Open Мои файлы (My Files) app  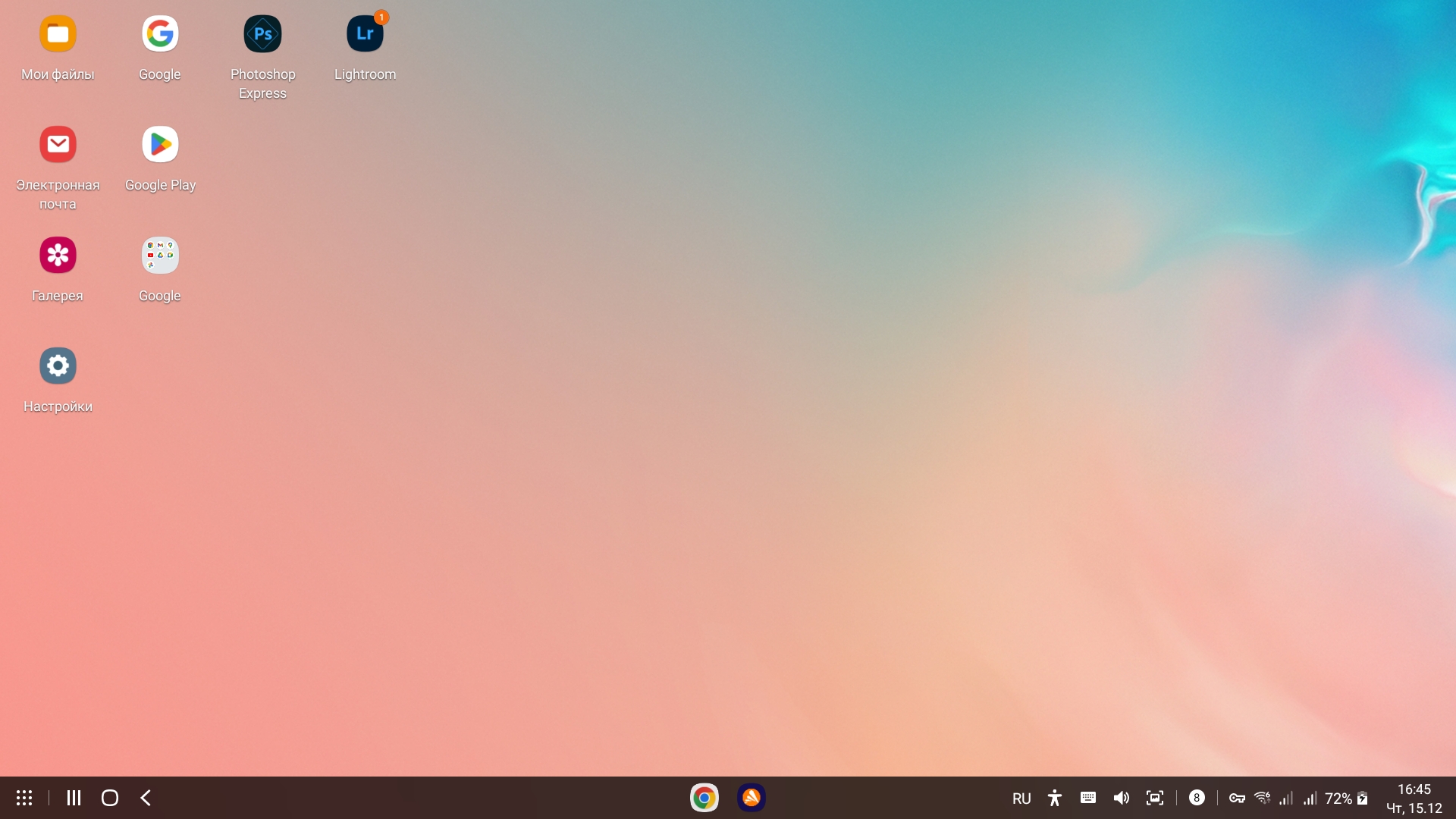coord(57,33)
